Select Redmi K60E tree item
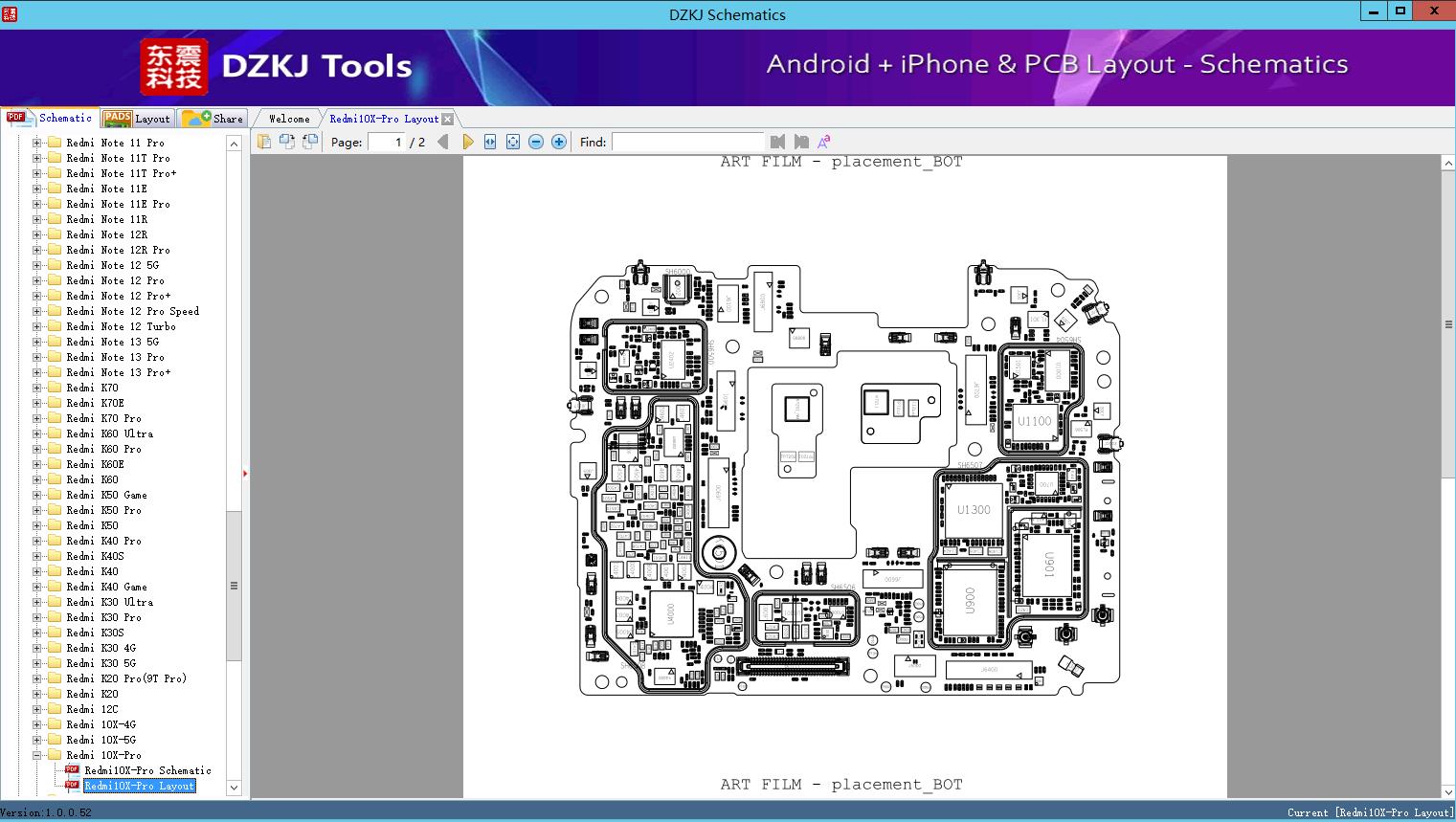Image resolution: width=1456 pixels, height=822 pixels. tap(96, 464)
